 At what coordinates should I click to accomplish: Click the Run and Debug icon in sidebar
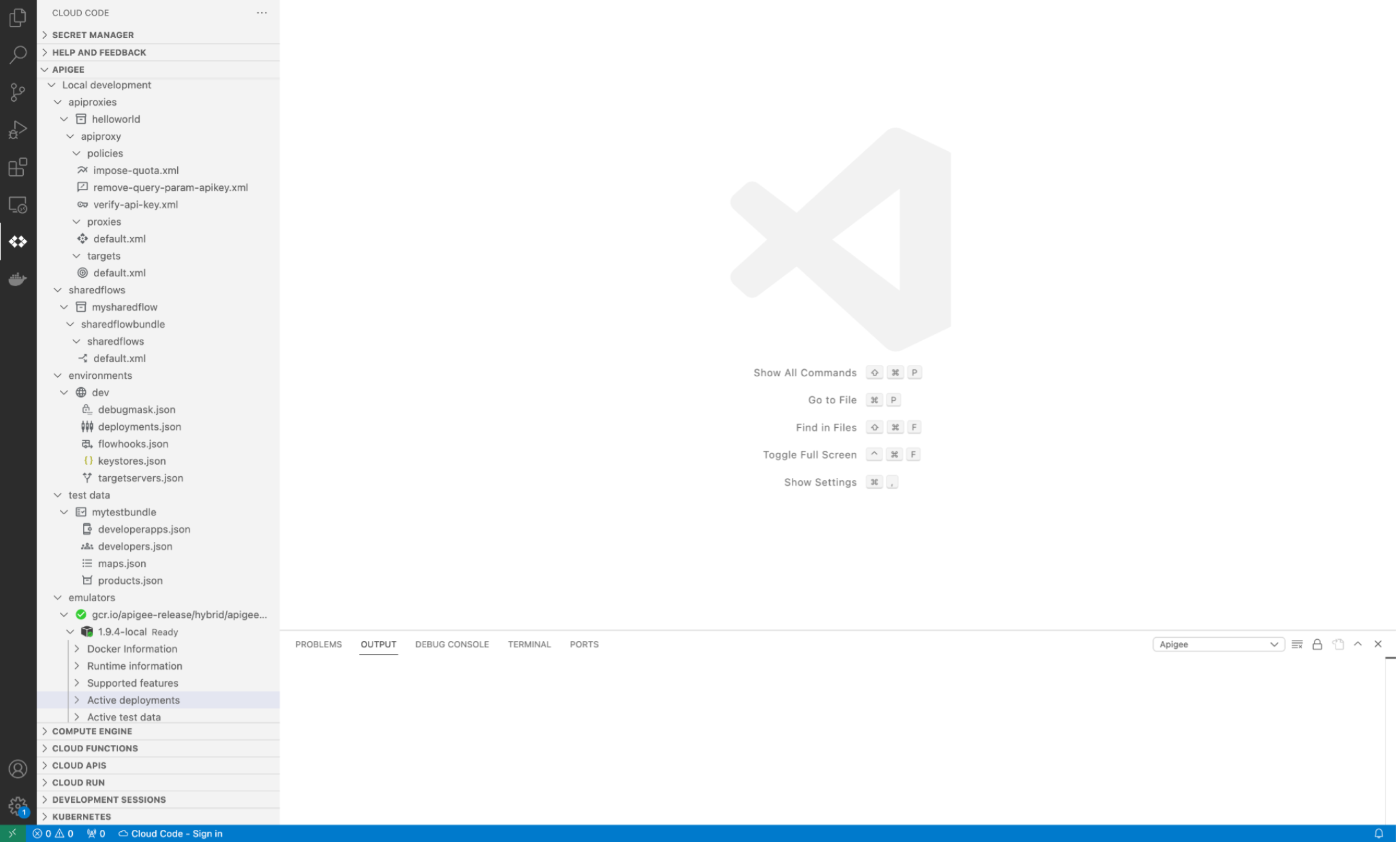point(18,130)
